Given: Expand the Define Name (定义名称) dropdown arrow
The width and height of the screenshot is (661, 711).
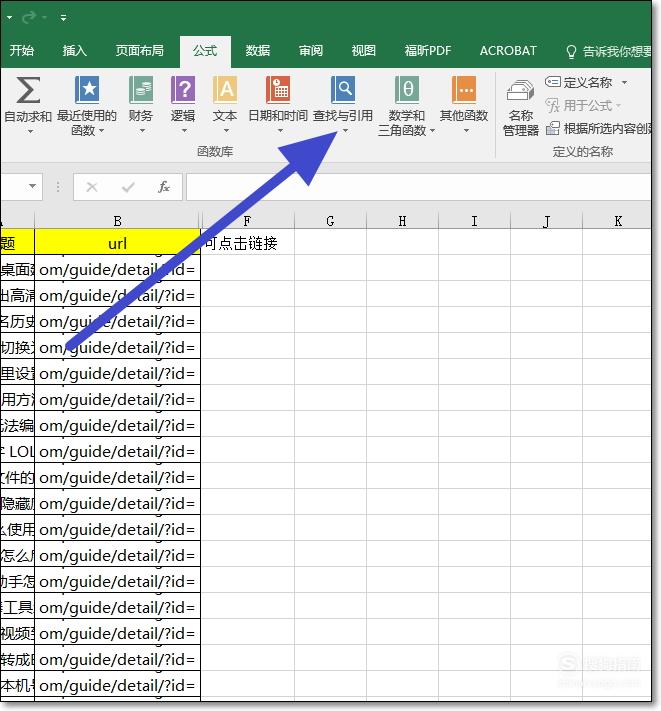Looking at the screenshot, I should [624, 83].
